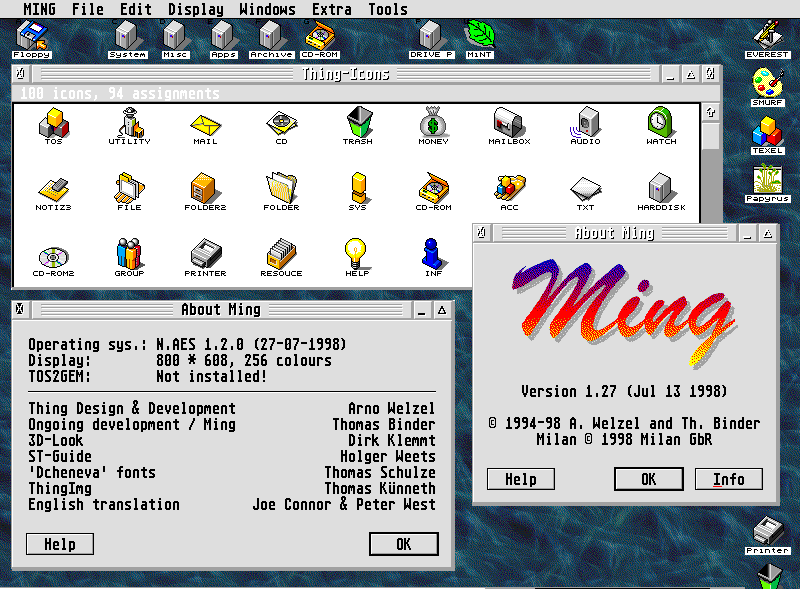The height and width of the screenshot is (589, 800).
Task: Select the ACC icon in Thing-Icons
Action: tap(509, 192)
